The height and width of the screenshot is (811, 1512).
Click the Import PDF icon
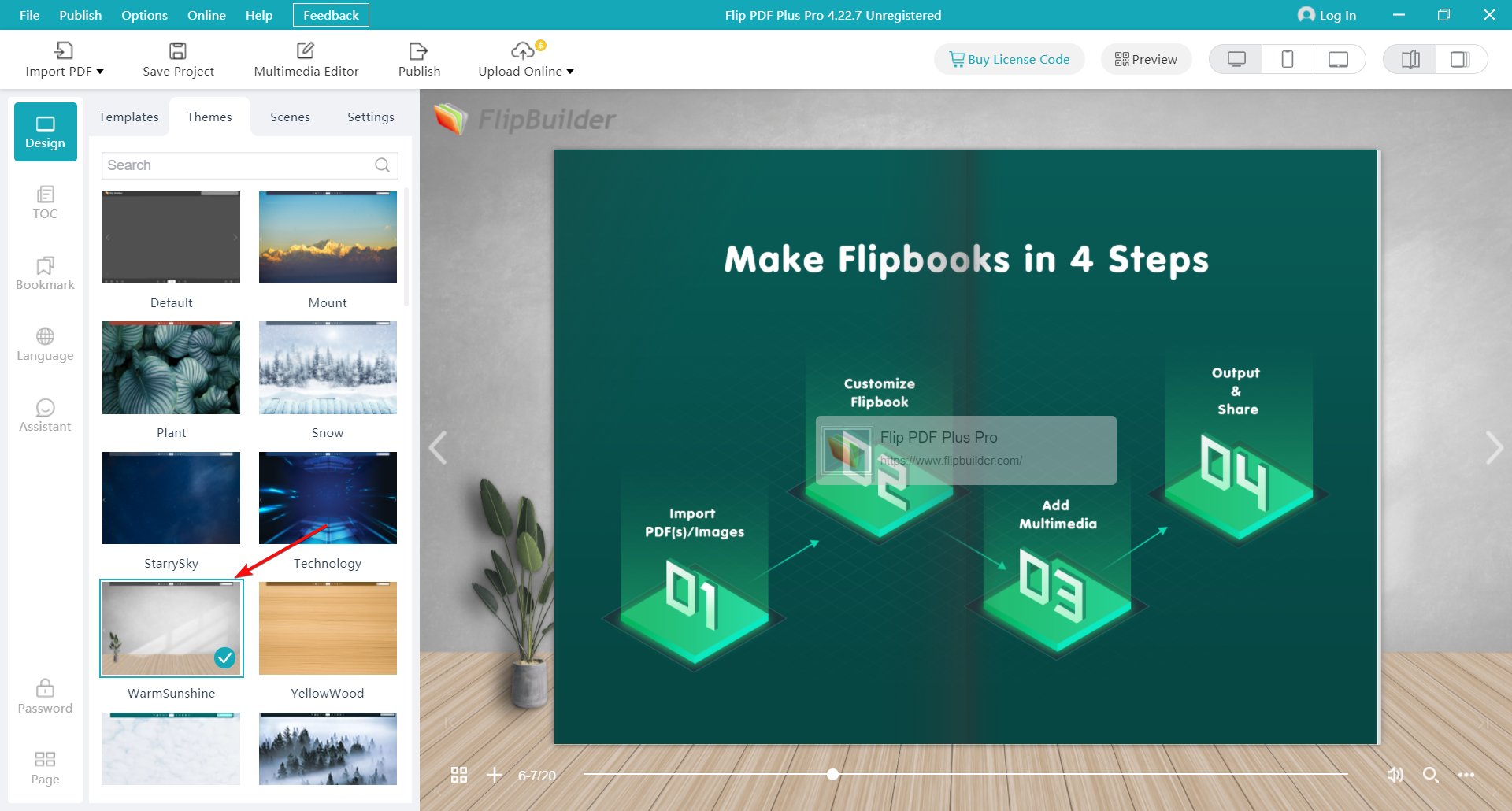pyautogui.click(x=63, y=51)
